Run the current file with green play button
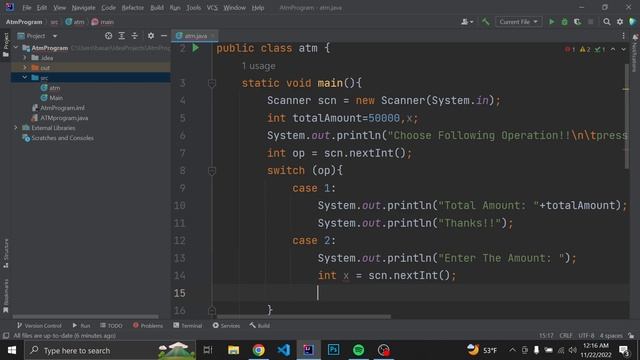This screenshot has height=360, width=640. [x=551, y=22]
